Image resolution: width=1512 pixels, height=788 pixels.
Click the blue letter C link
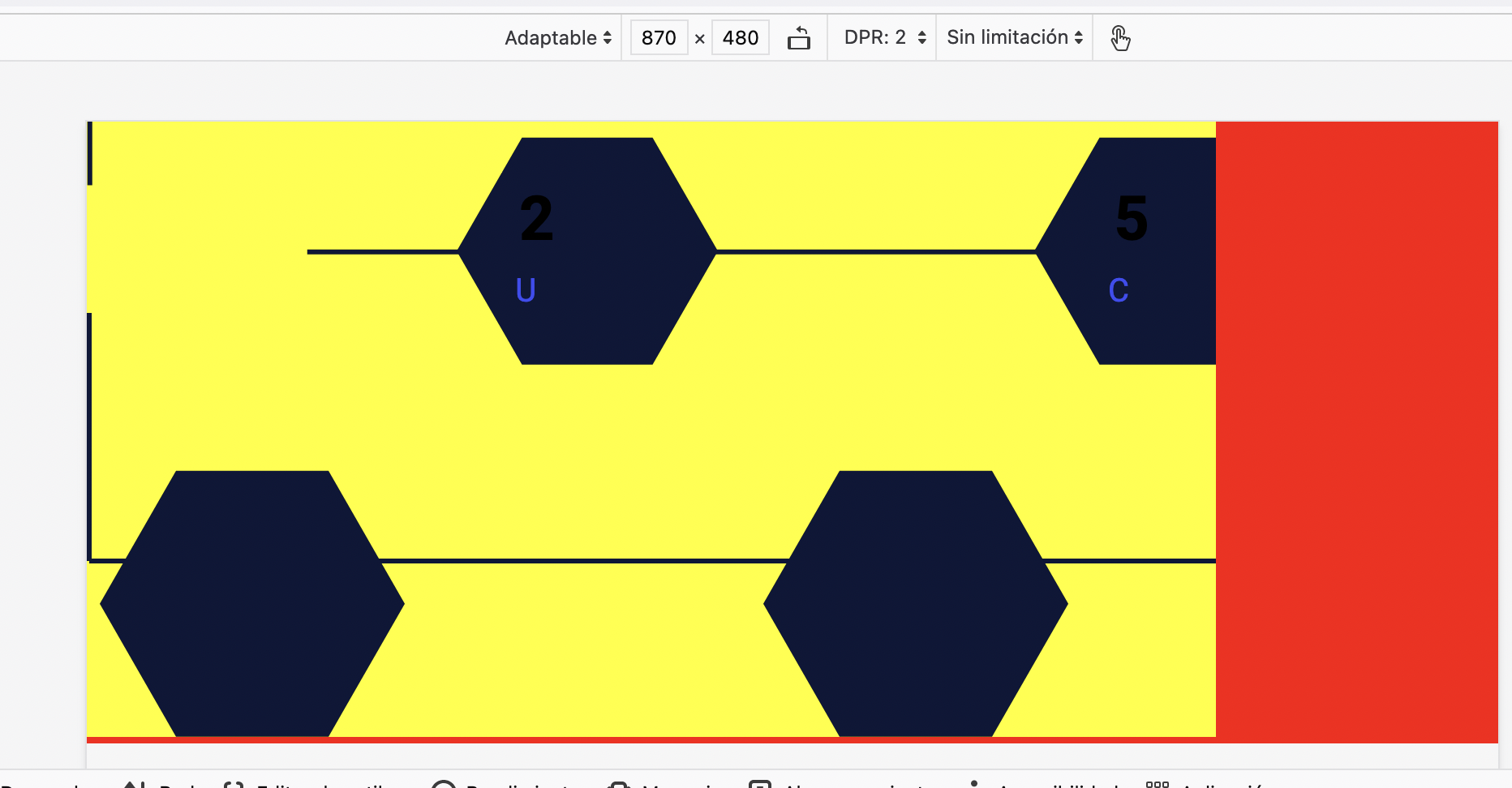tap(1119, 289)
